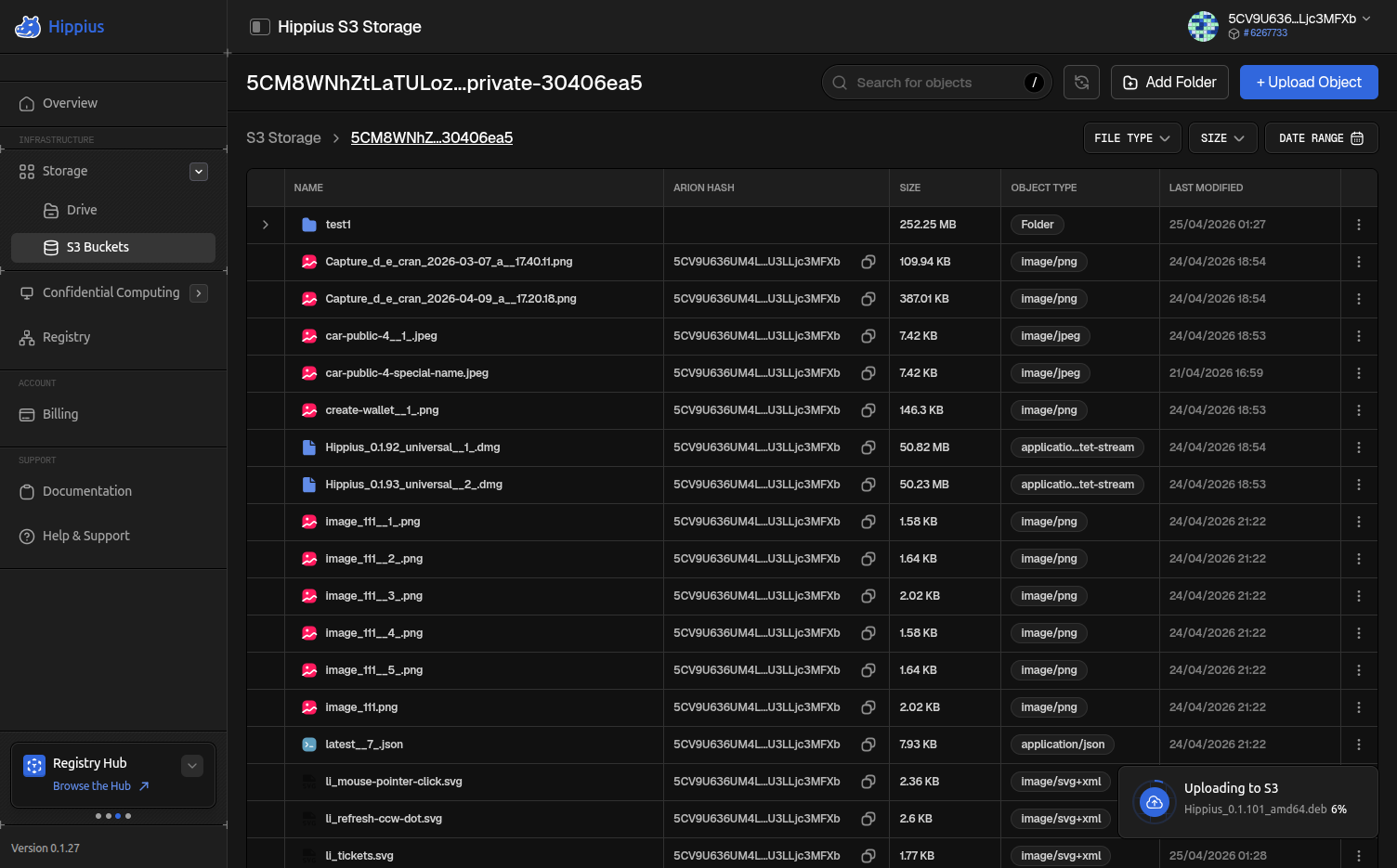This screenshot has width=1397, height=868.
Task: Click the Add Folder button
Action: click(x=1169, y=83)
